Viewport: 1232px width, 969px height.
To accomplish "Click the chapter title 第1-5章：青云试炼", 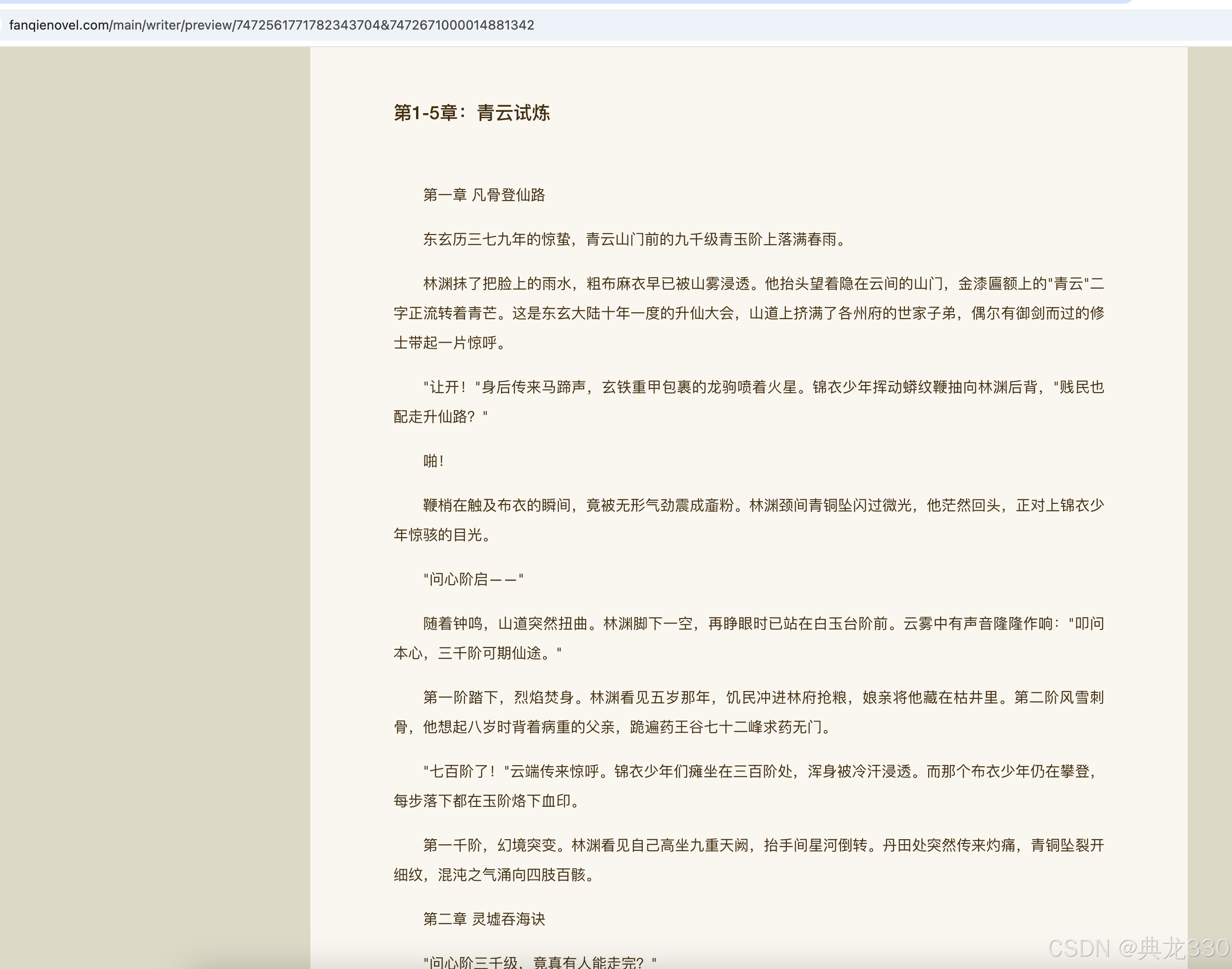I will (x=471, y=113).
